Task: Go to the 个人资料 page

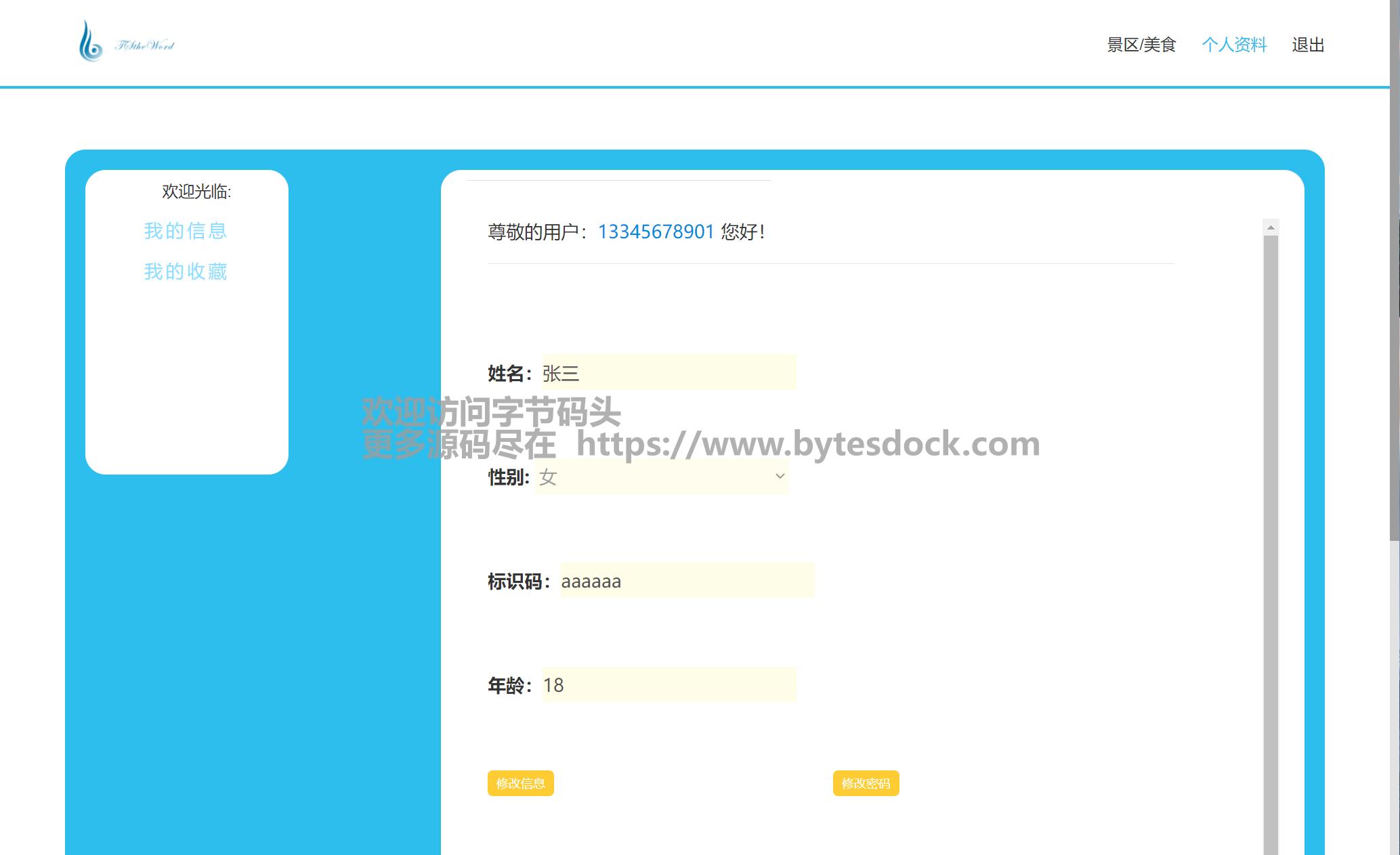Action: click(1233, 45)
